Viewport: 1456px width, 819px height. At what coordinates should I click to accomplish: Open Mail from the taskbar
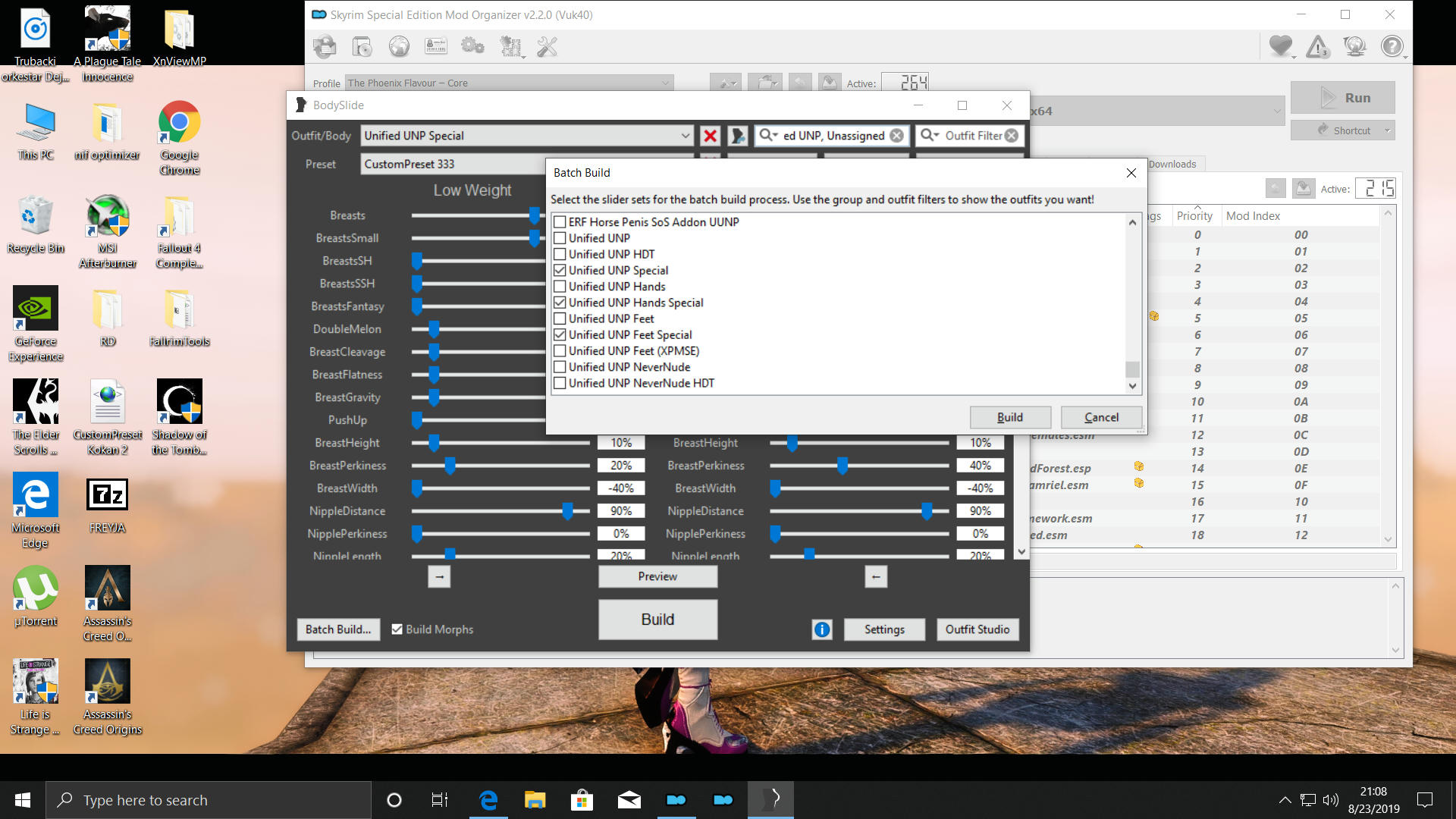(x=629, y=800)
